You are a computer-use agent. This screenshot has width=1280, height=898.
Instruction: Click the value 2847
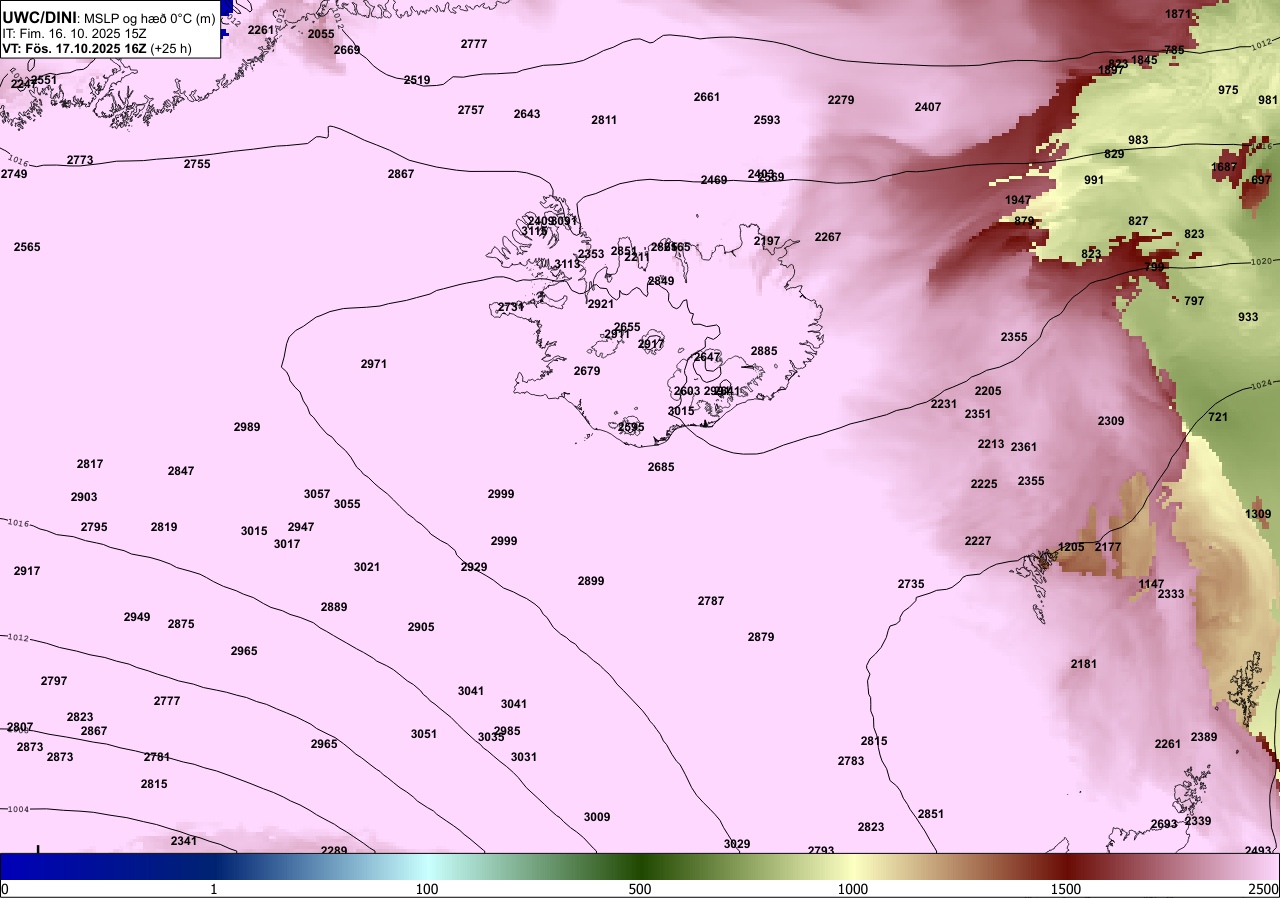click(181, 471)
